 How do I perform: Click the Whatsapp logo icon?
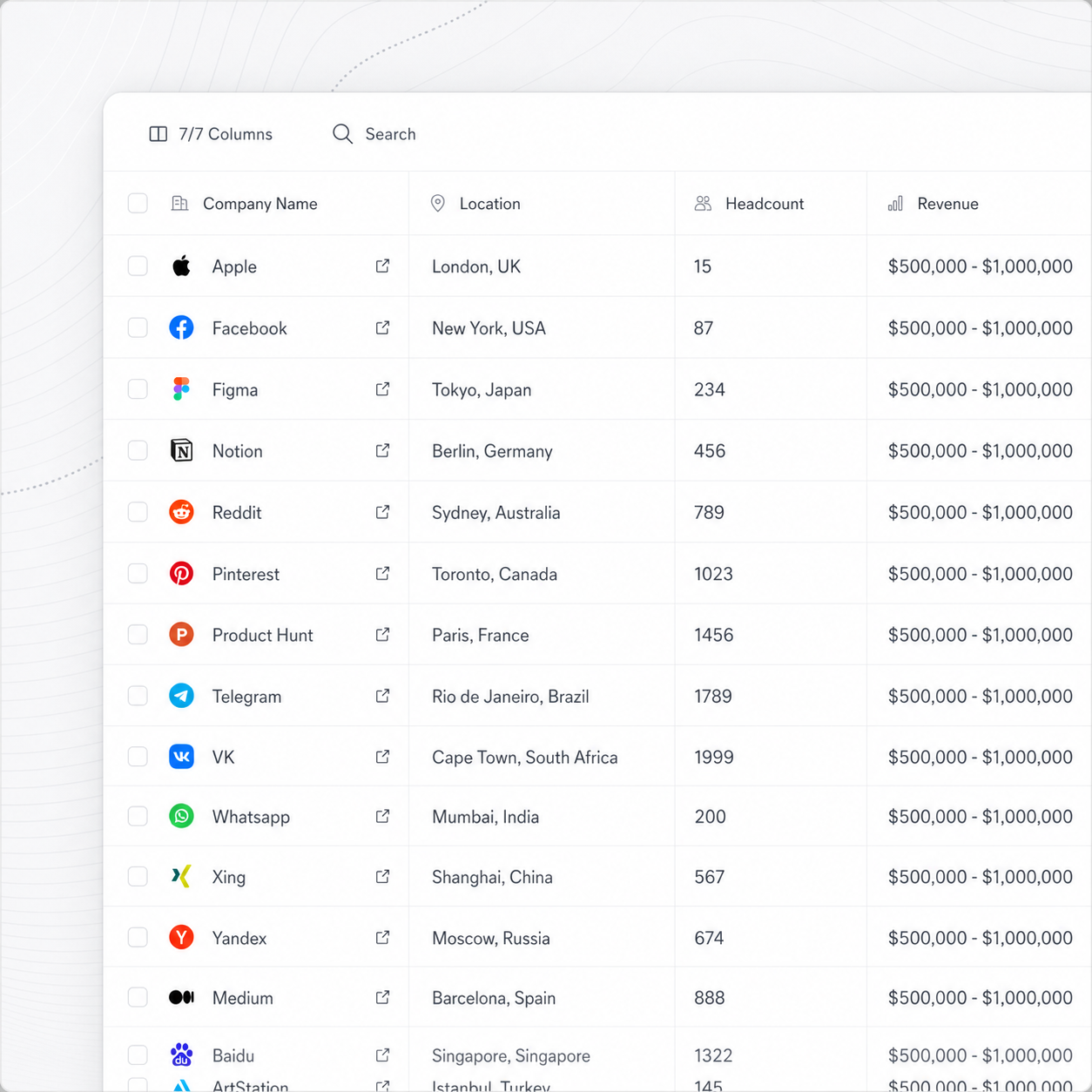click(181, 816)
